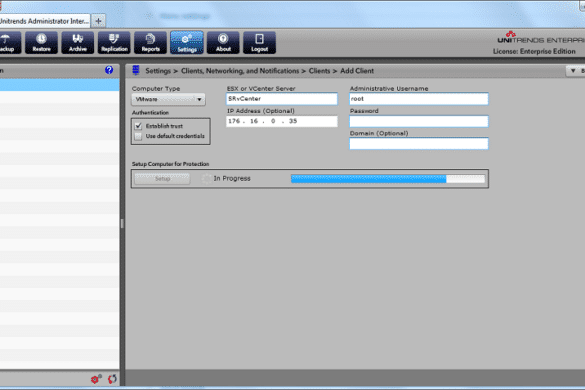The image size is (585, 390).
Task: Switch to the Unitrends Administrator Interface tab
Action: click(x=45, y=21)
